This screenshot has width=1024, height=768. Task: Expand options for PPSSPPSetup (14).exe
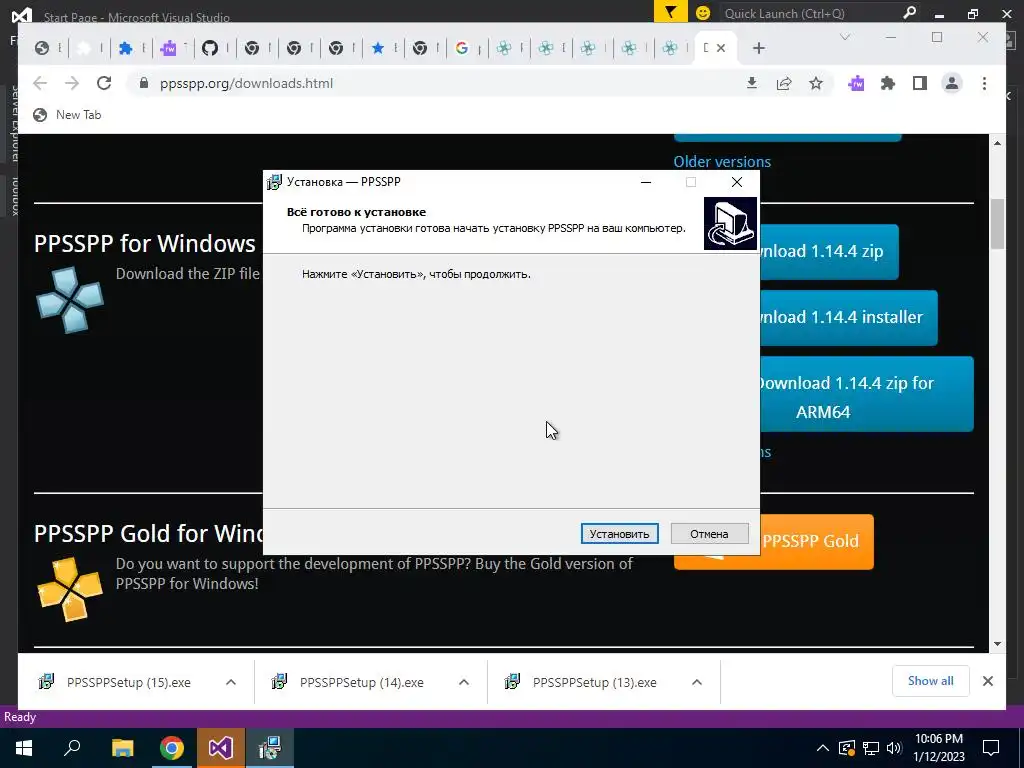pos(464,682)
